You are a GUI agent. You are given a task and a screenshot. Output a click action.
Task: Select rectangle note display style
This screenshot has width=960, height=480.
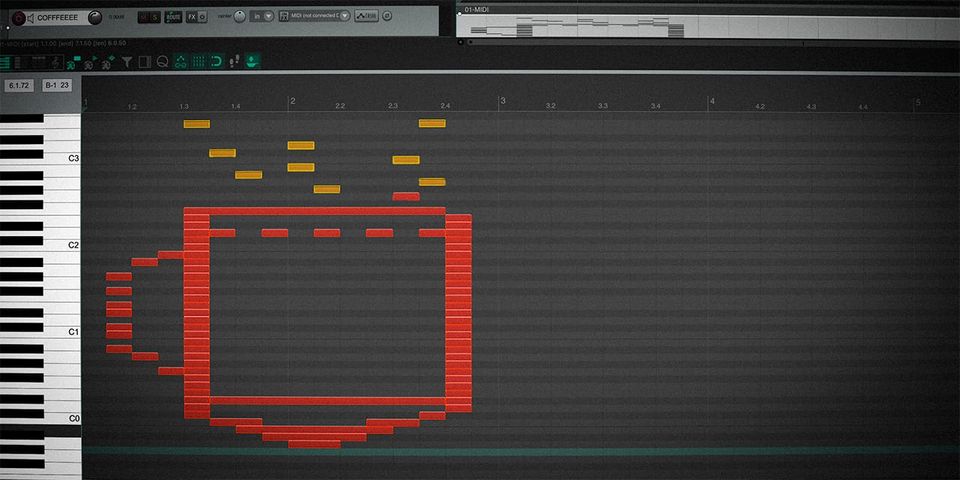point(73,62)
